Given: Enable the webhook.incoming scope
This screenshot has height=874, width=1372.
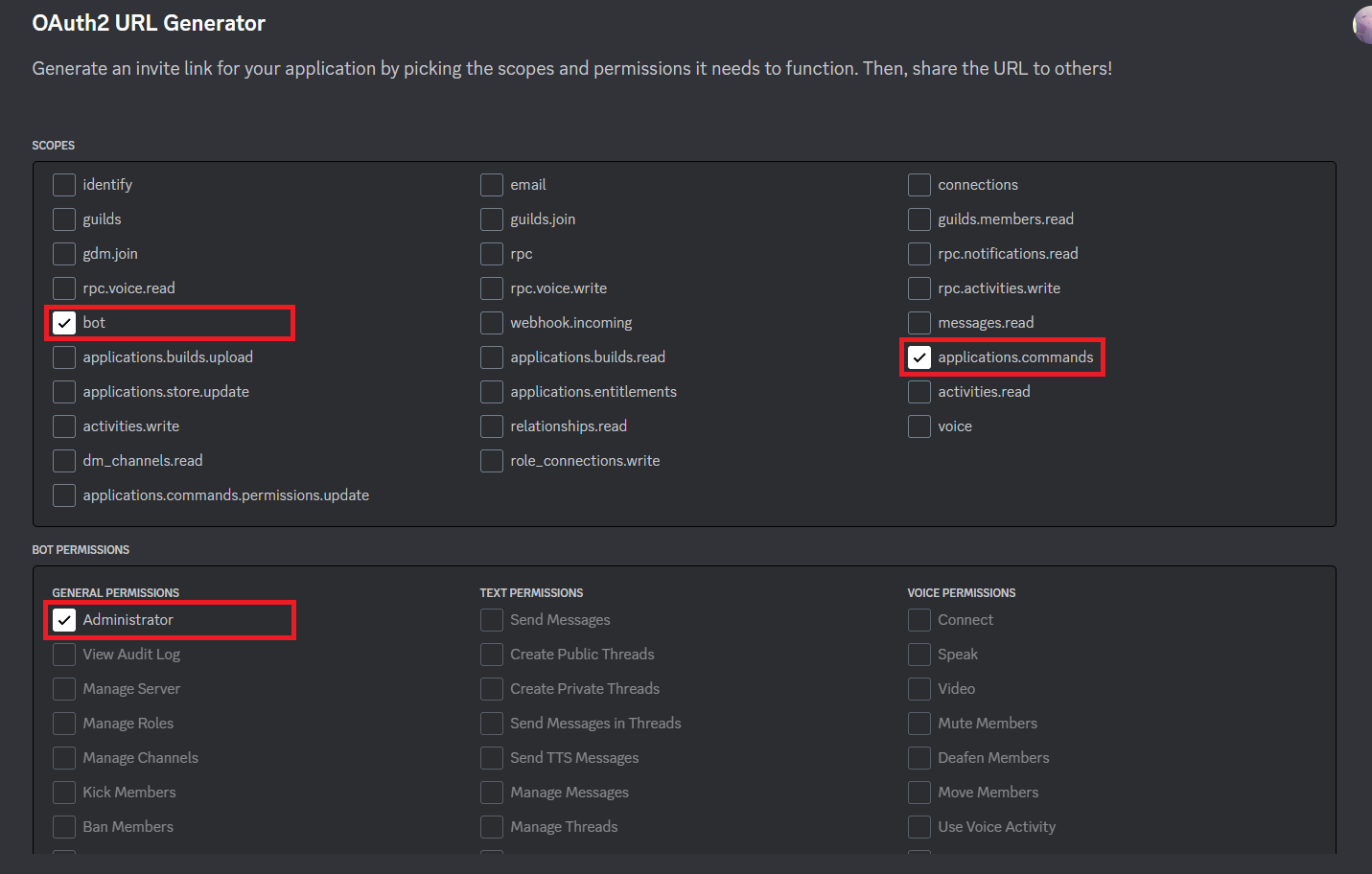Looking at the screenshot, I should tap(492, 323).
